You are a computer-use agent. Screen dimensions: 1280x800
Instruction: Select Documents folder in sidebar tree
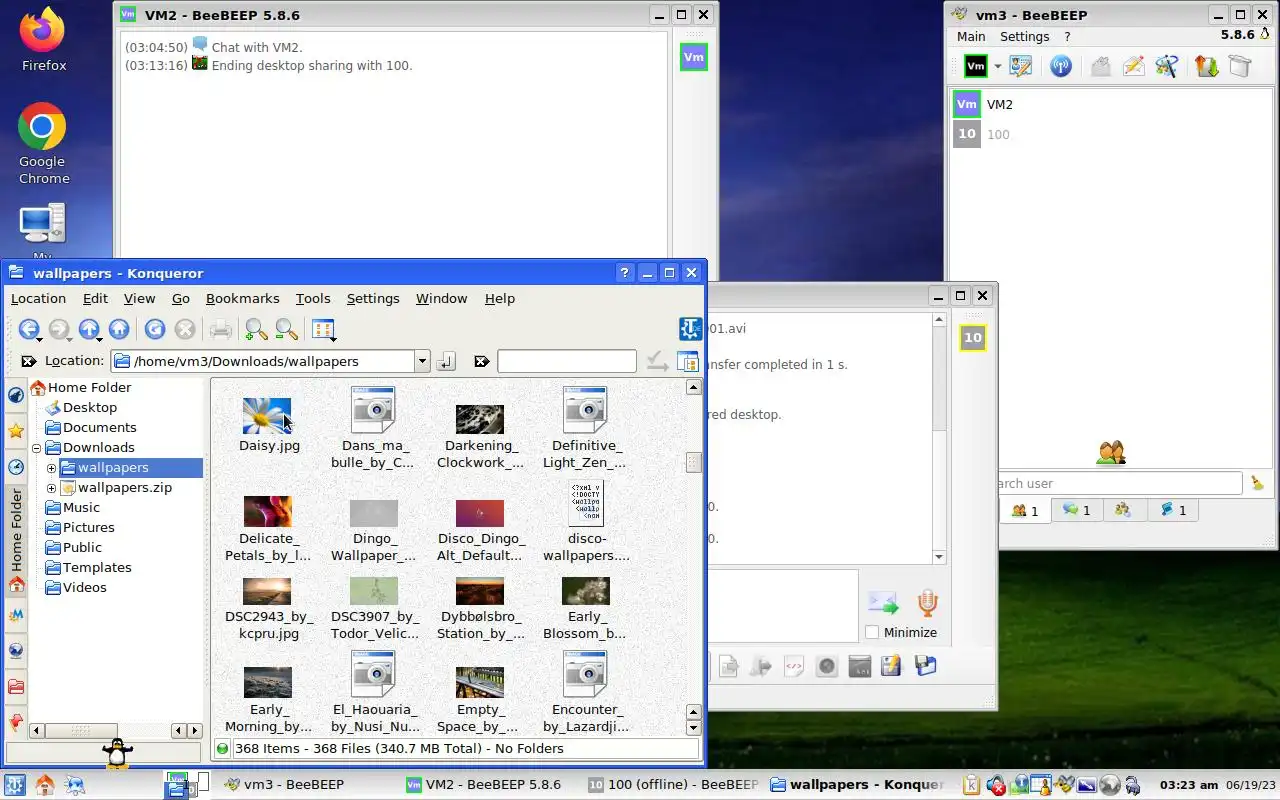[x=99, y=427]
